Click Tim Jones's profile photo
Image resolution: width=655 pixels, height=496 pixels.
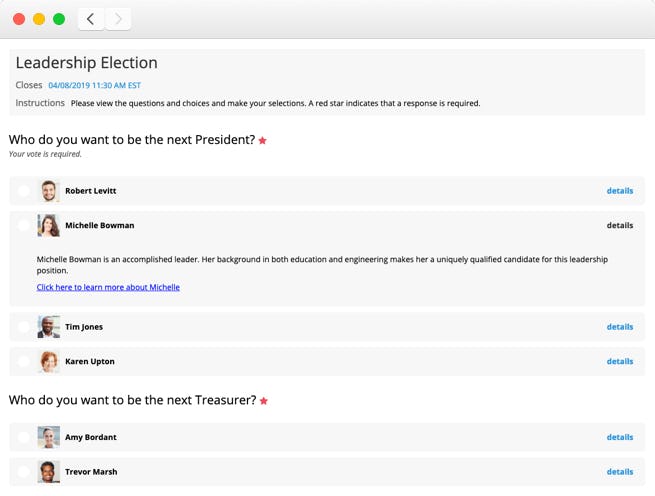[49, 327]
